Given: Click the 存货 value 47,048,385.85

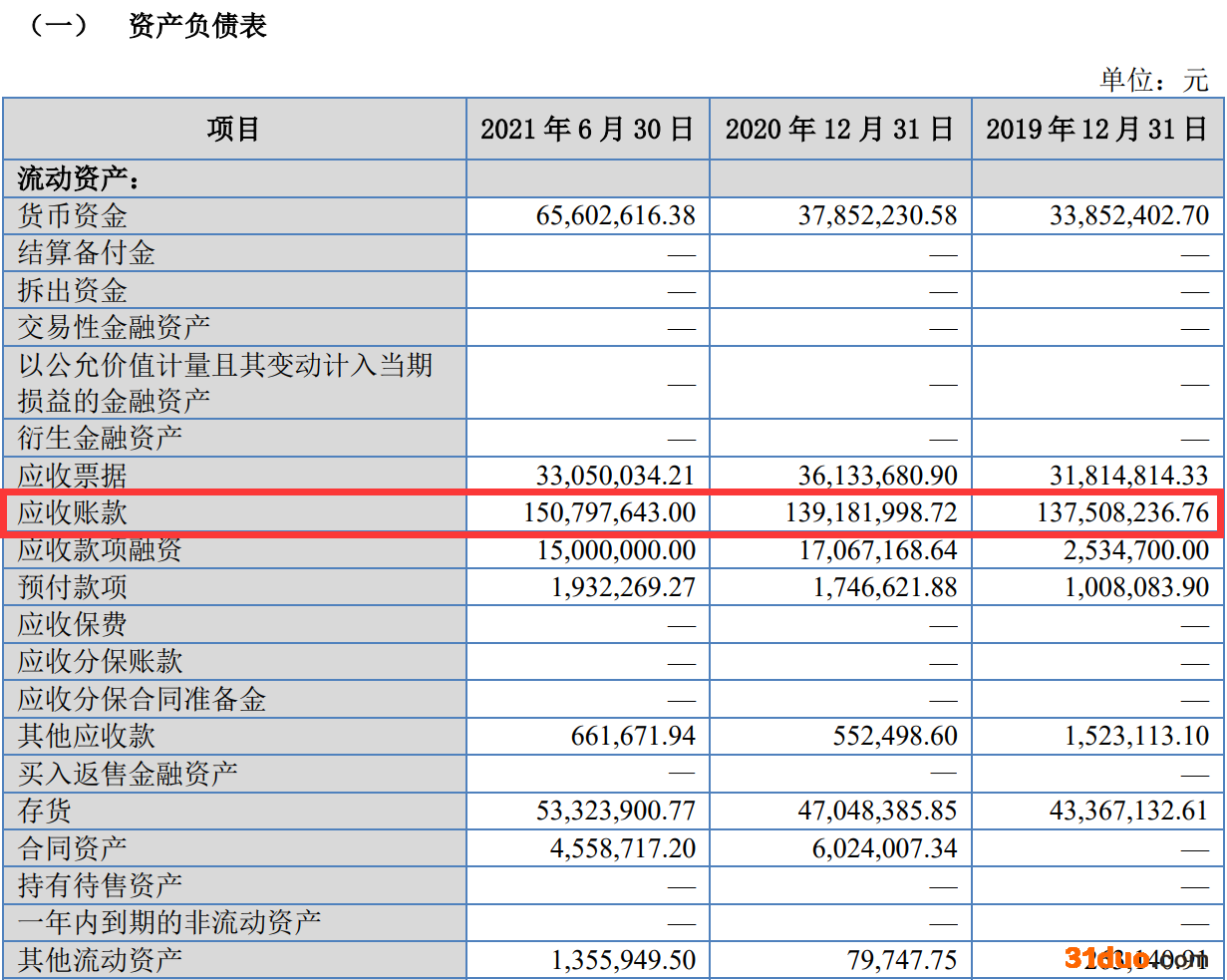Looking at the screenshot, I should click(877, 811).
